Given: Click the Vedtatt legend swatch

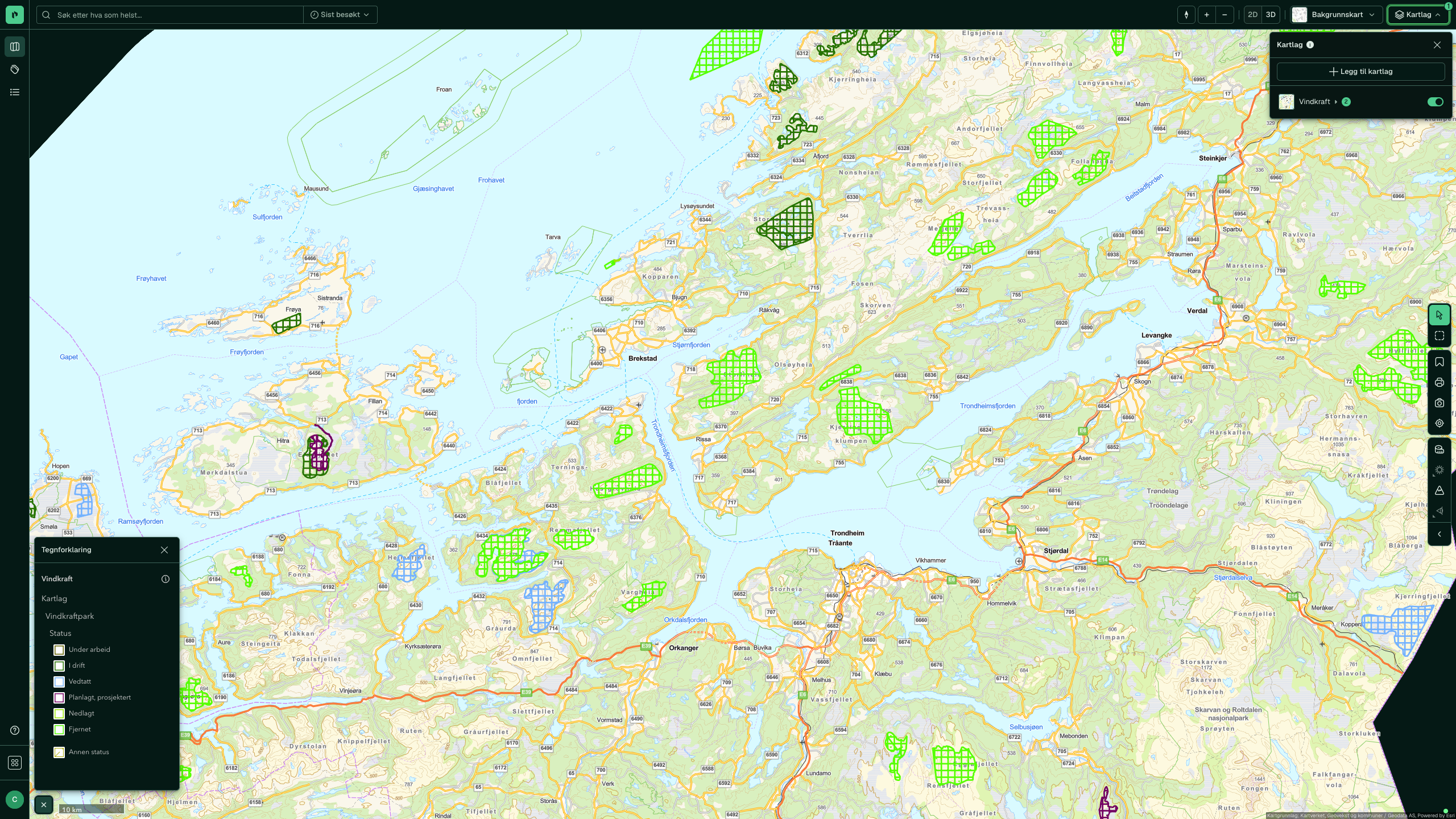Looking at the screenshot, I should pos(59,681).
